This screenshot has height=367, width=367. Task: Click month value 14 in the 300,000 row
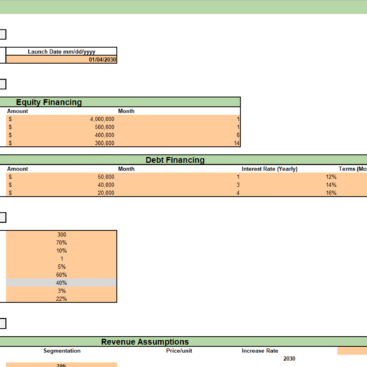179,143
